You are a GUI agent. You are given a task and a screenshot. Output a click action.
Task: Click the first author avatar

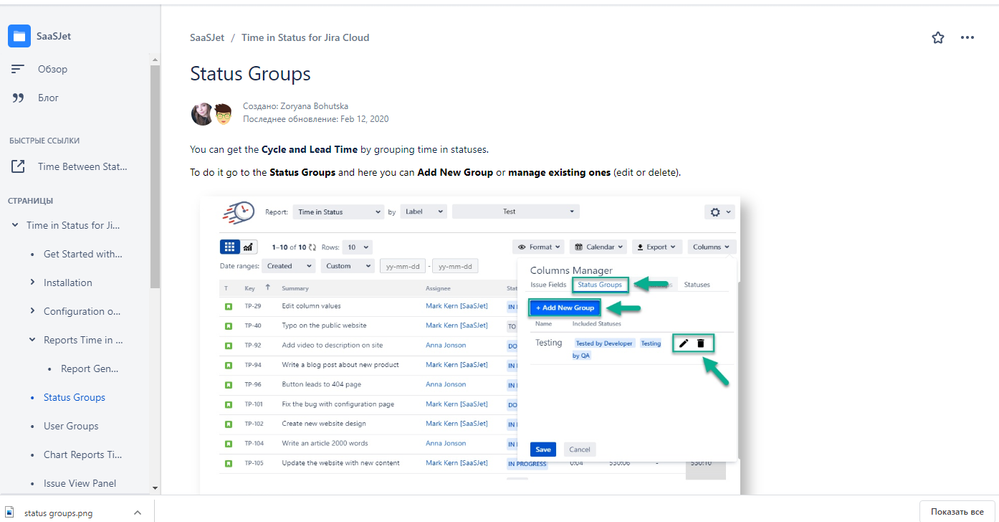201,113
